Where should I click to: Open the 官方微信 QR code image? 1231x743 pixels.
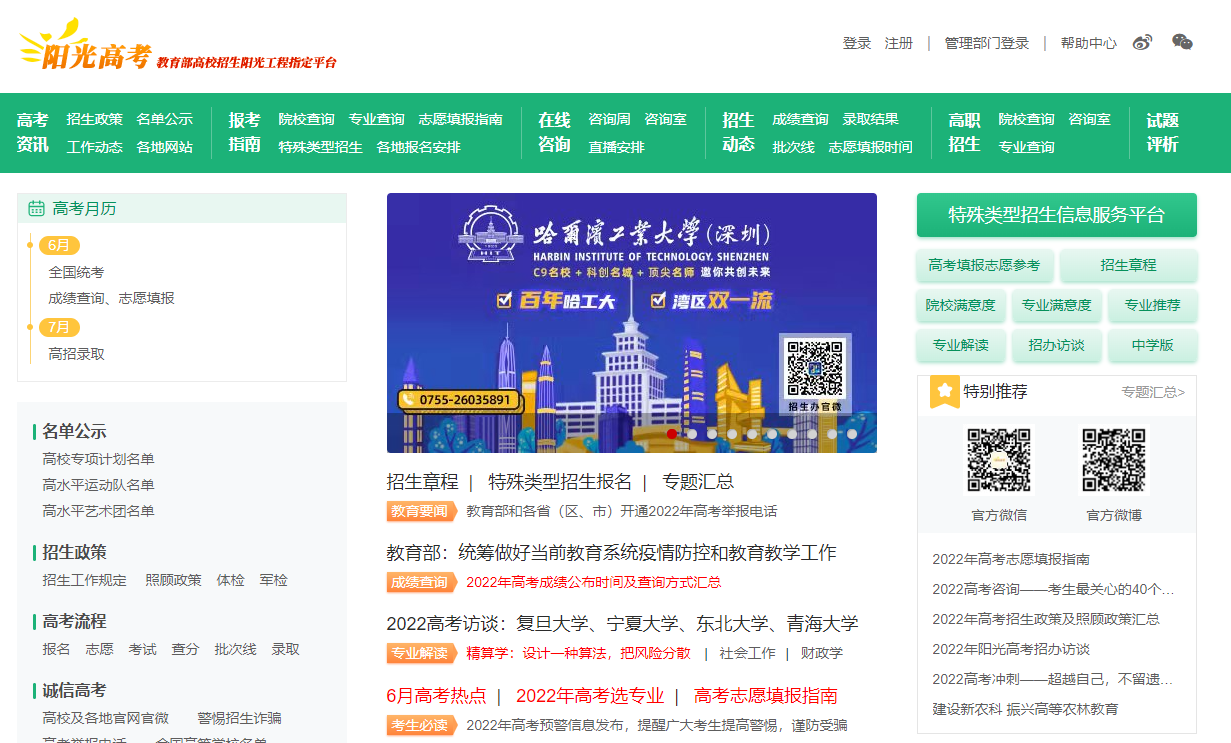click(999, 461)
